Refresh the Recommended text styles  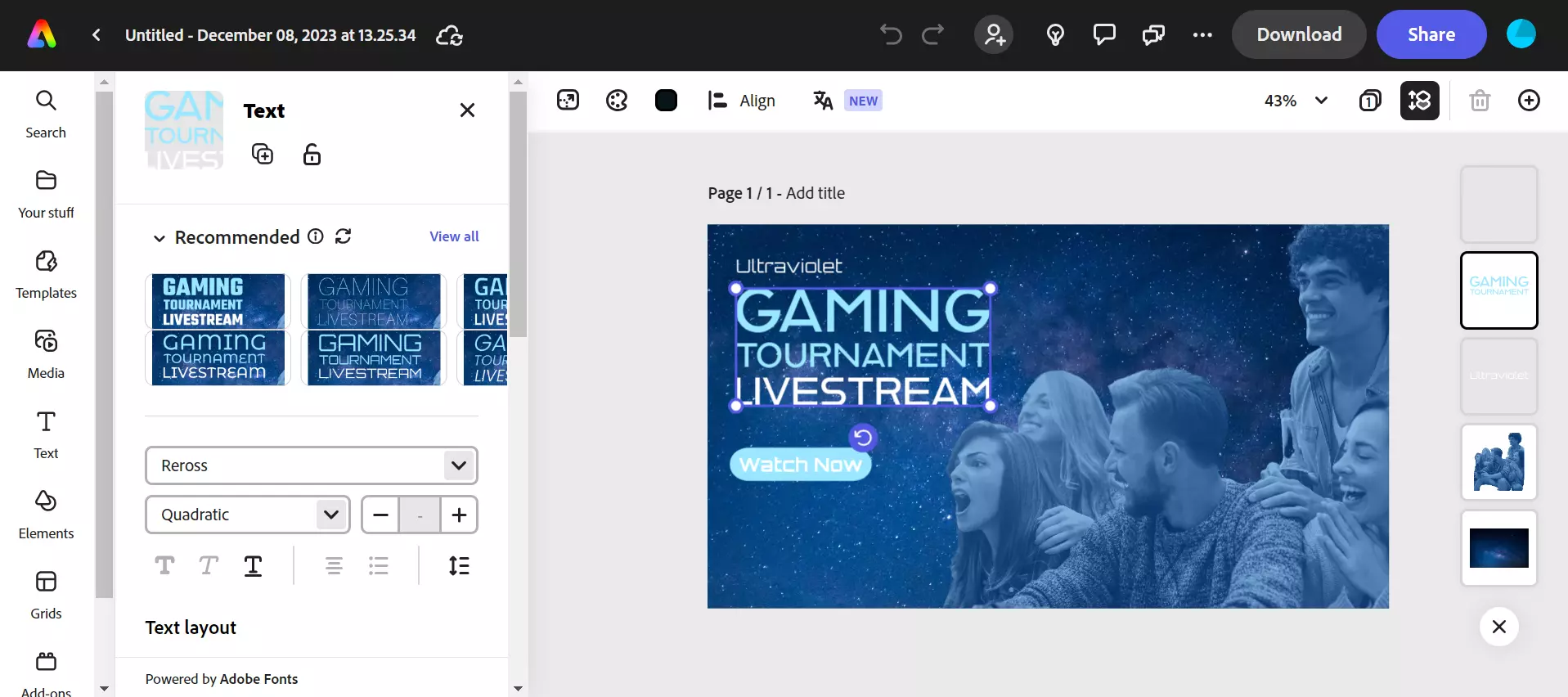[344, 236]
